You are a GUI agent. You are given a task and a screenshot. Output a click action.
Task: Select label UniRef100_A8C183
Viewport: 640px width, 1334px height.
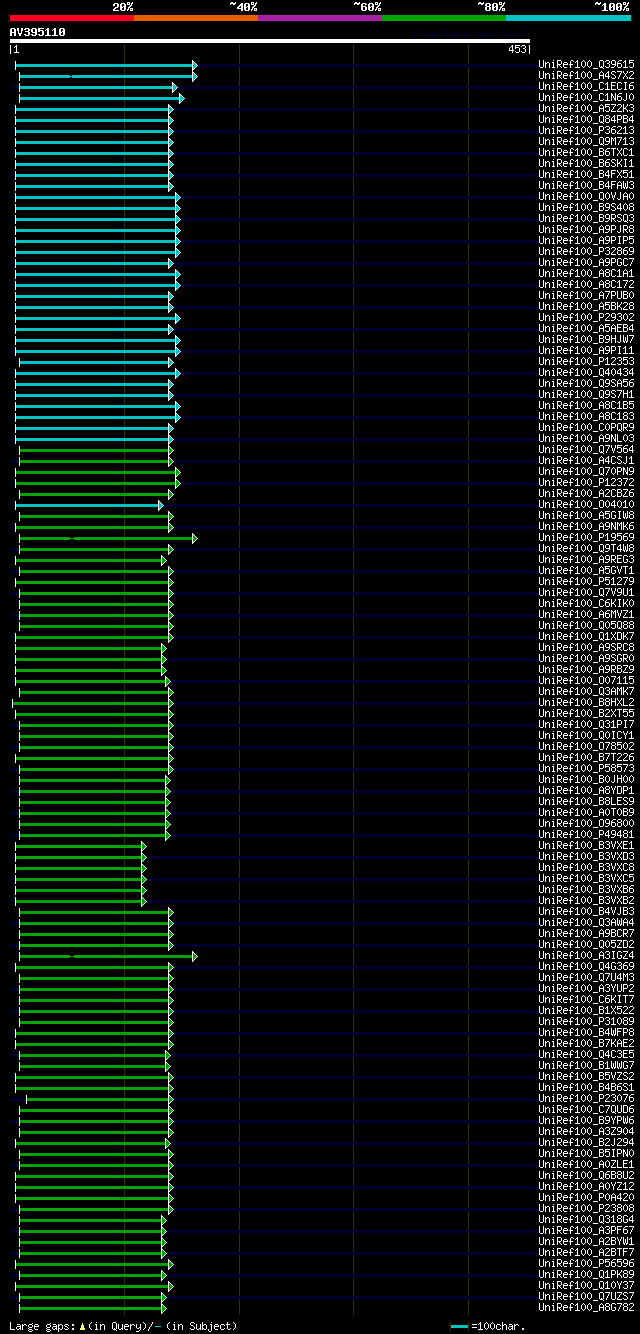pos(586,416)
